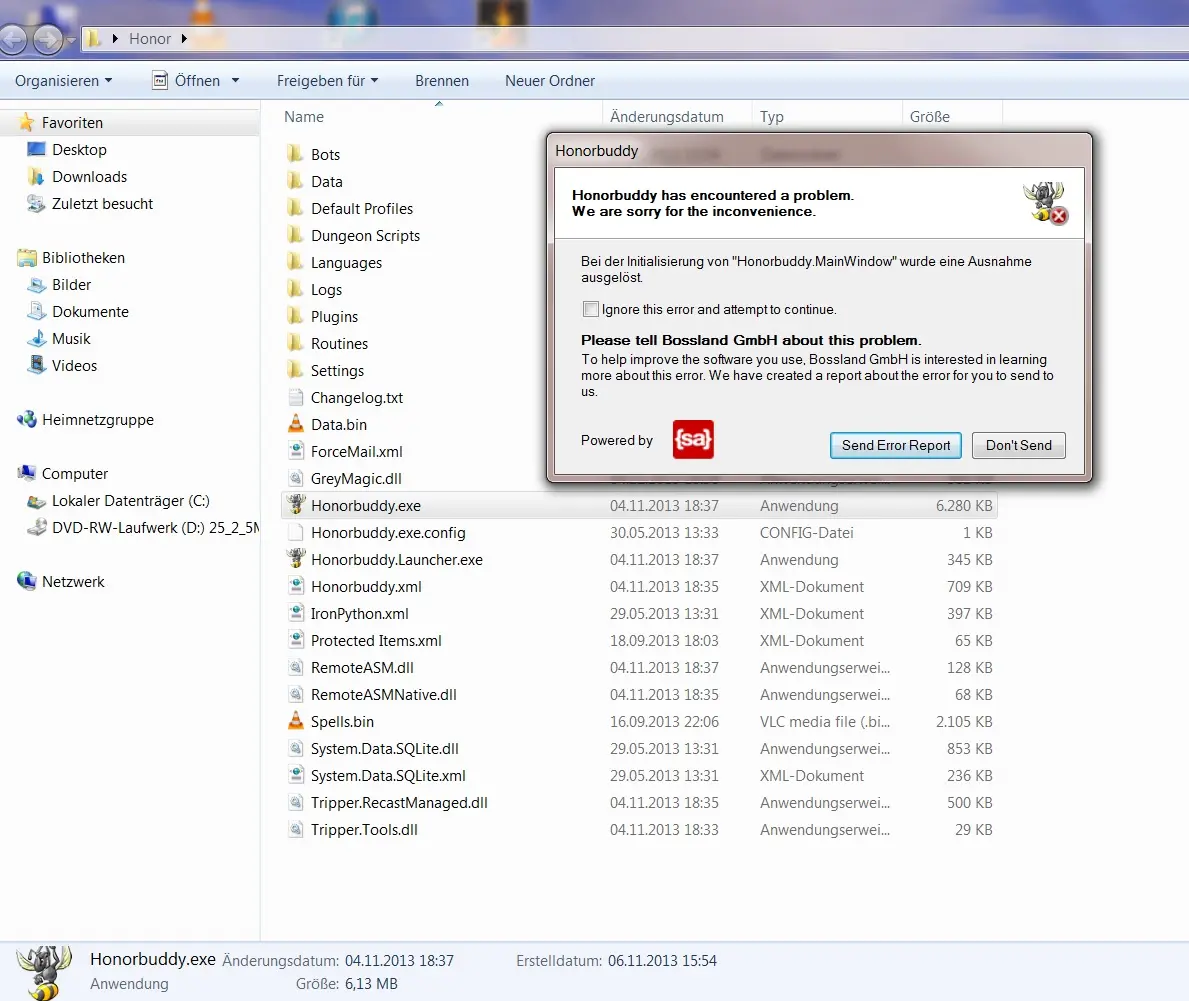Click the Honorbuddy bee error icon in the dialog
Viewport: 1189px width, 1001px height.
(1046, 202)
